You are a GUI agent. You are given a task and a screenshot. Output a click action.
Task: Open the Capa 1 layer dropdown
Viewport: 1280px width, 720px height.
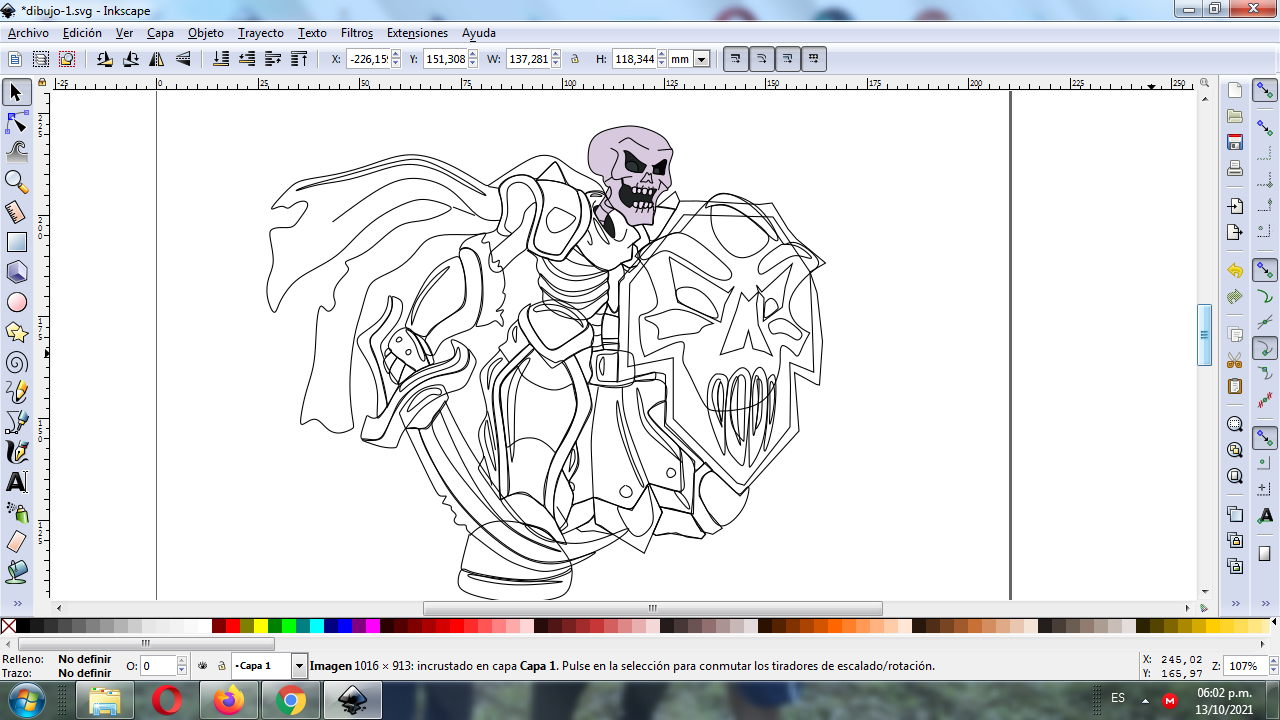click(x=299, y=666)
